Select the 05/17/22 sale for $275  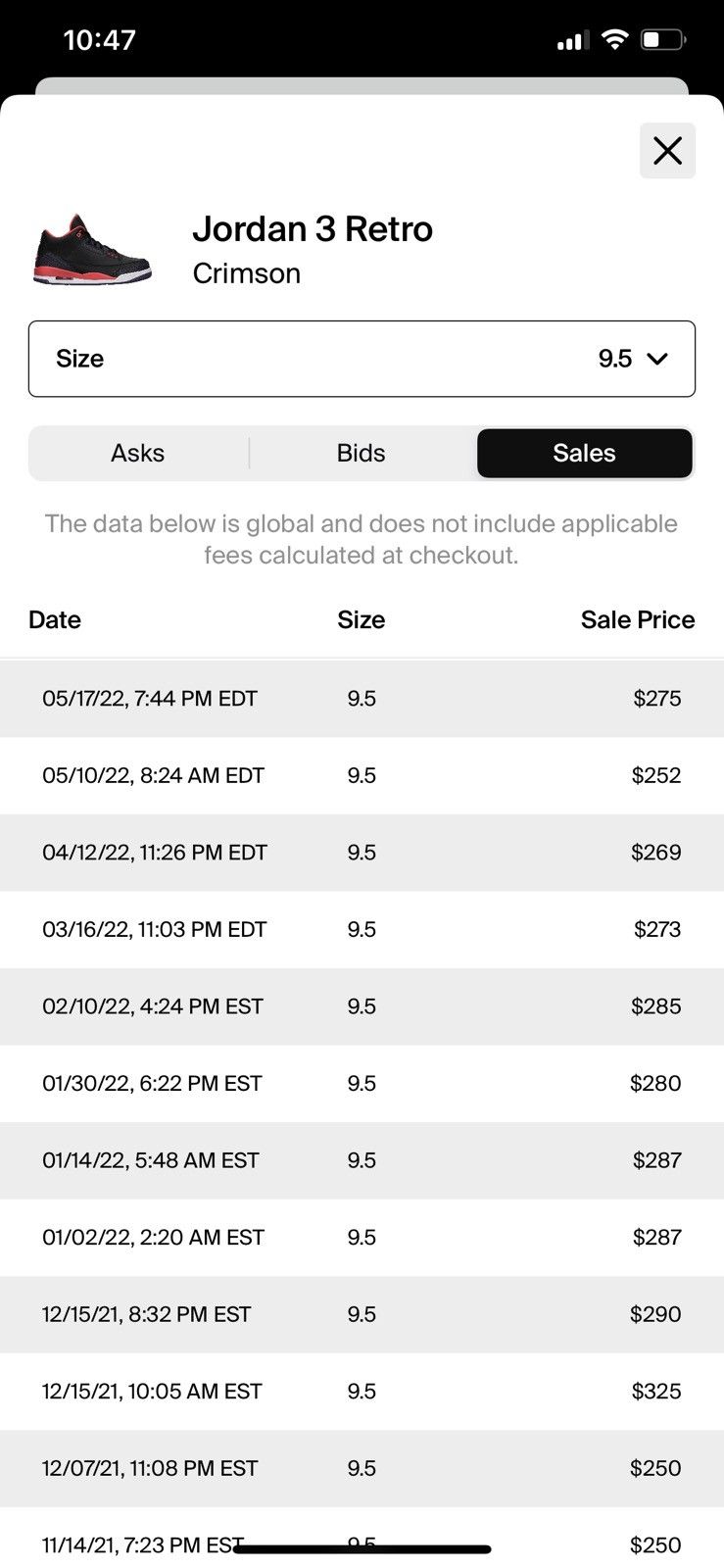[362, 699]
